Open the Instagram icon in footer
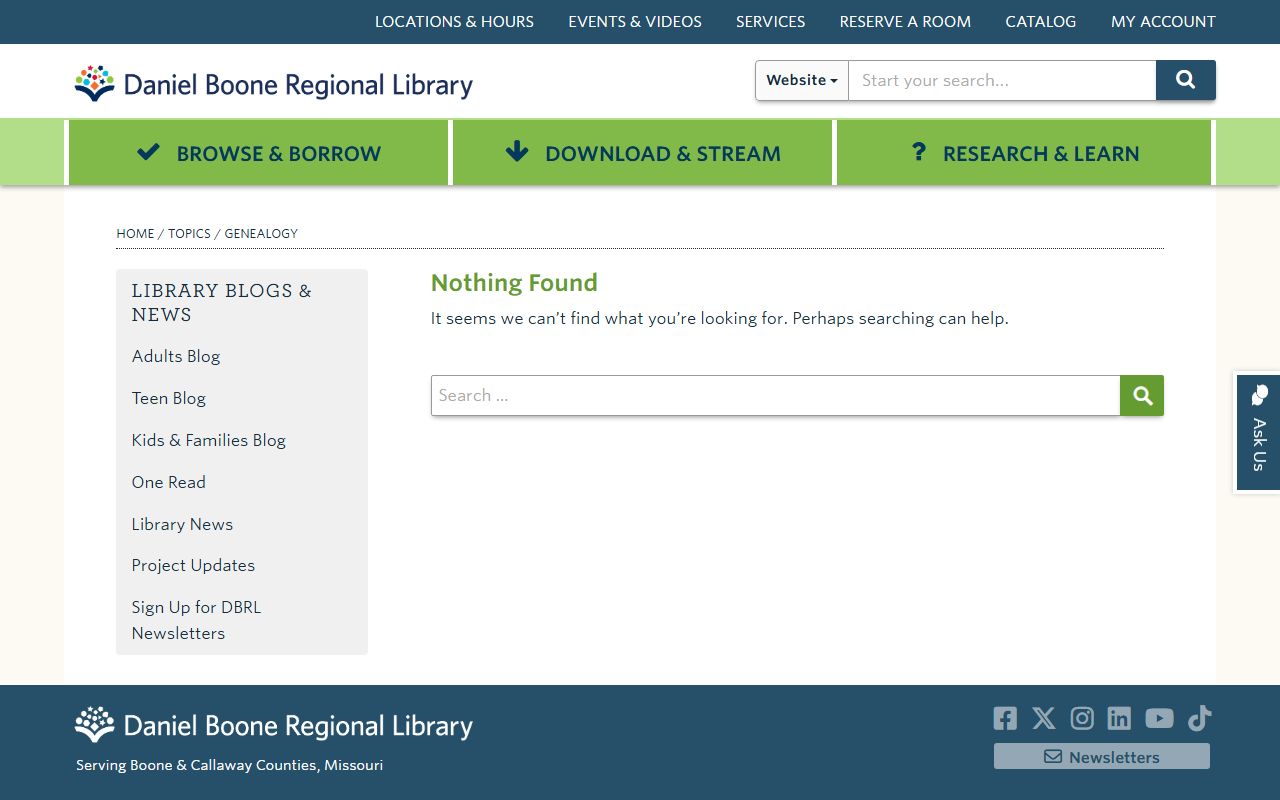 click(x=1082, y=718)
